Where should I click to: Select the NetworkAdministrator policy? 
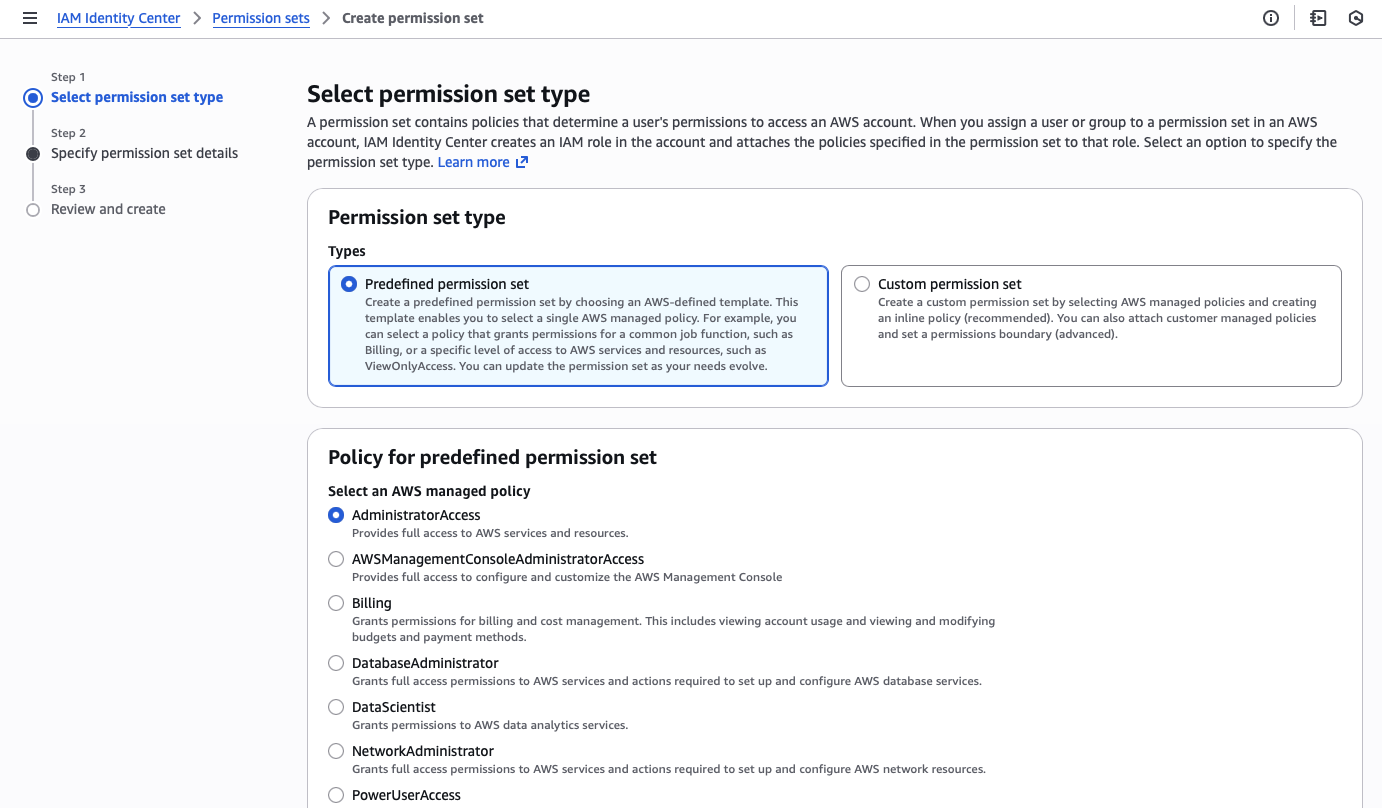(336, 750)
